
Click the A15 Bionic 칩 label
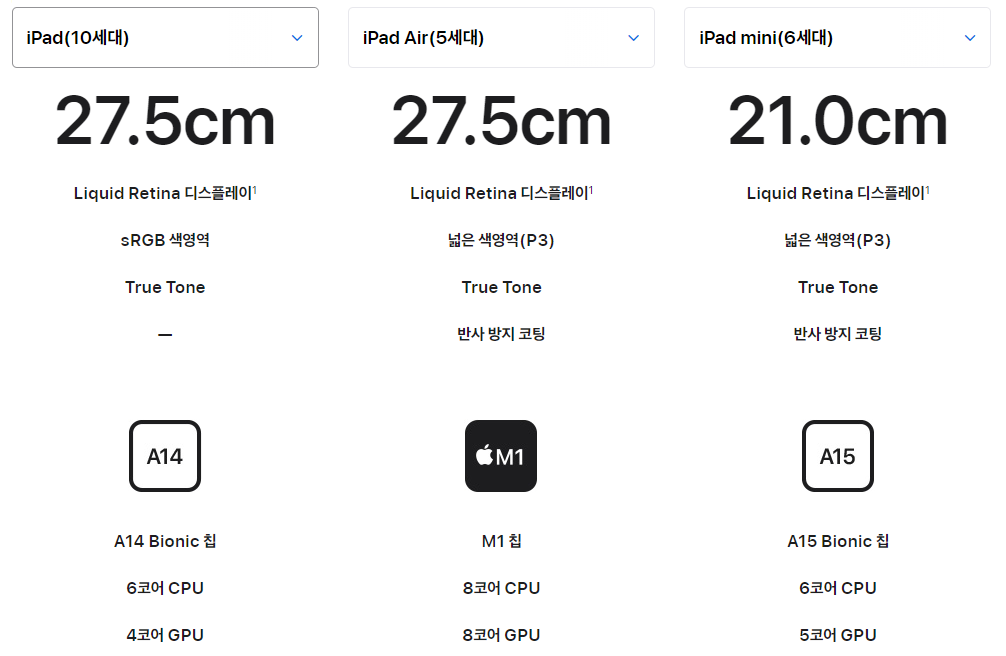[838, 541]
